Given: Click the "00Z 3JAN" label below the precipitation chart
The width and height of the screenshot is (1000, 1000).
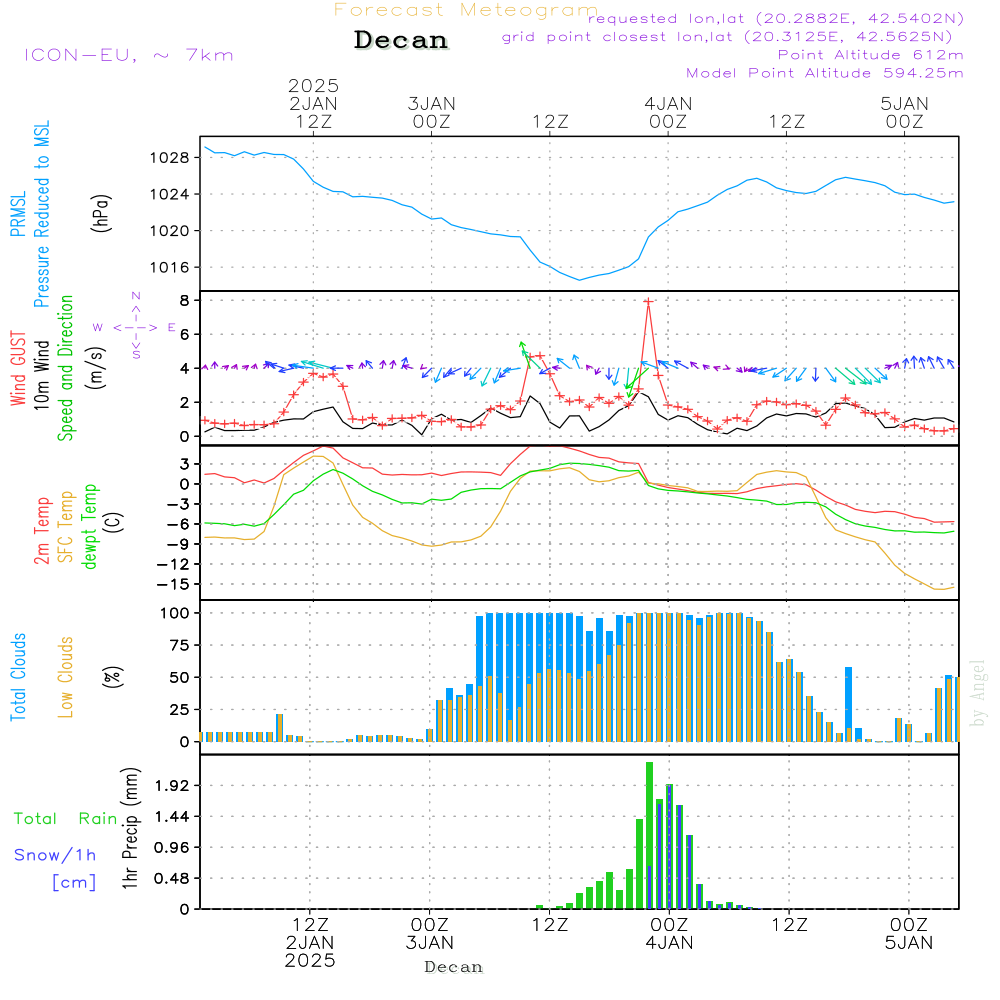Looking at the screenshot, I should [x=430, y=934].
